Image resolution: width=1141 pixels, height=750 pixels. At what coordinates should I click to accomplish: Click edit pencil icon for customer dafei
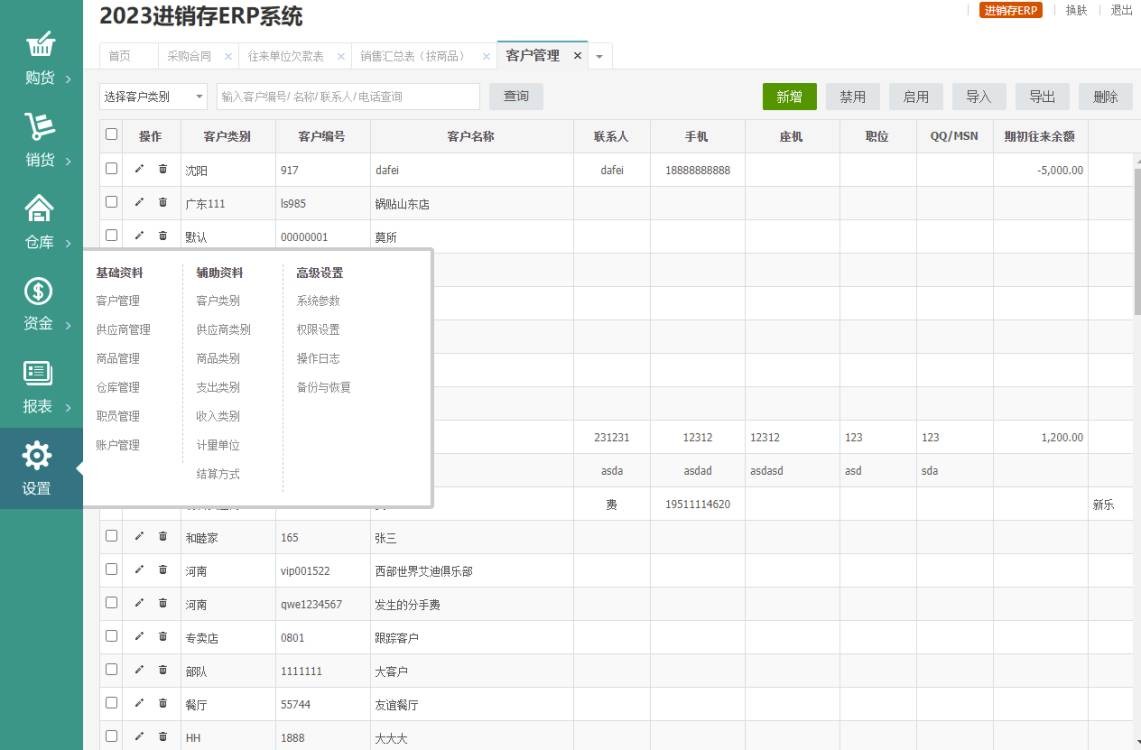[x=140, y=169]
